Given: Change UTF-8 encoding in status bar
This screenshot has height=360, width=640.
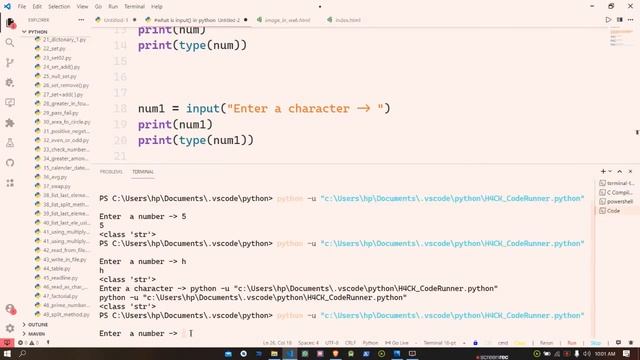Looking at the screenshot, I should tap(332, 343).
